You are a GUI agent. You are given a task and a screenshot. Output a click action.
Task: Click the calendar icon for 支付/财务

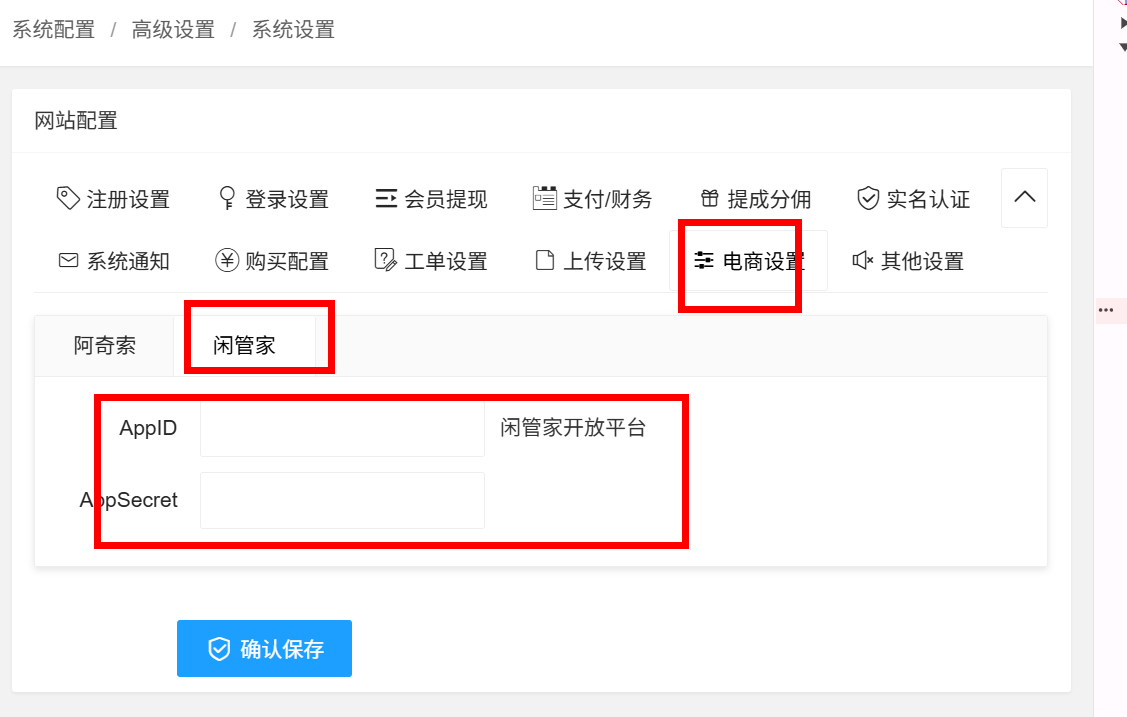545,198
